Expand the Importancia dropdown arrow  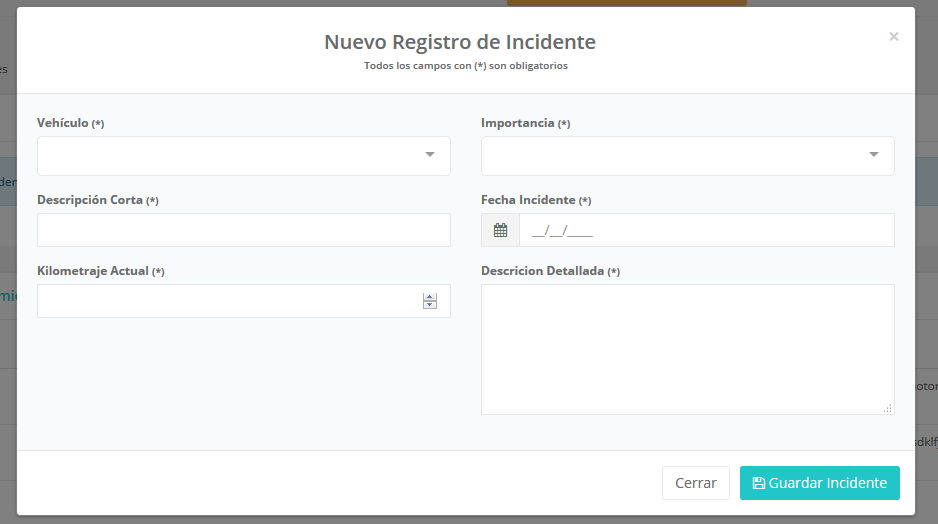pyautogui.click(x=873, y=155)
